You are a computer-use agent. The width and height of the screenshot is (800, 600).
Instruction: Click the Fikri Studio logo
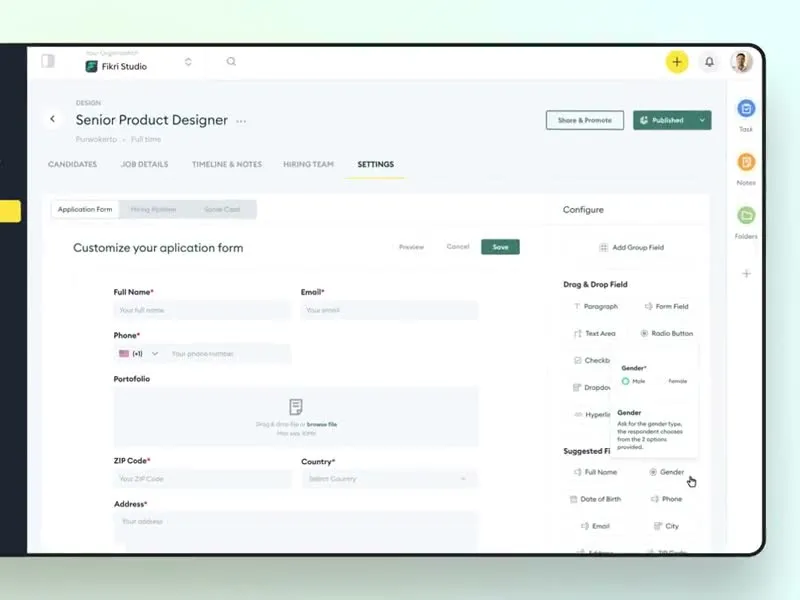(91, 66)
